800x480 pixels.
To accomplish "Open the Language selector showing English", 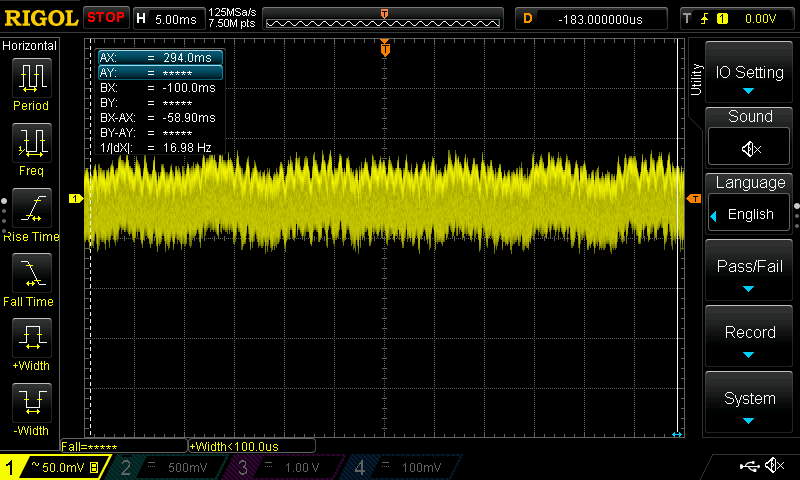I will point(750,214).
